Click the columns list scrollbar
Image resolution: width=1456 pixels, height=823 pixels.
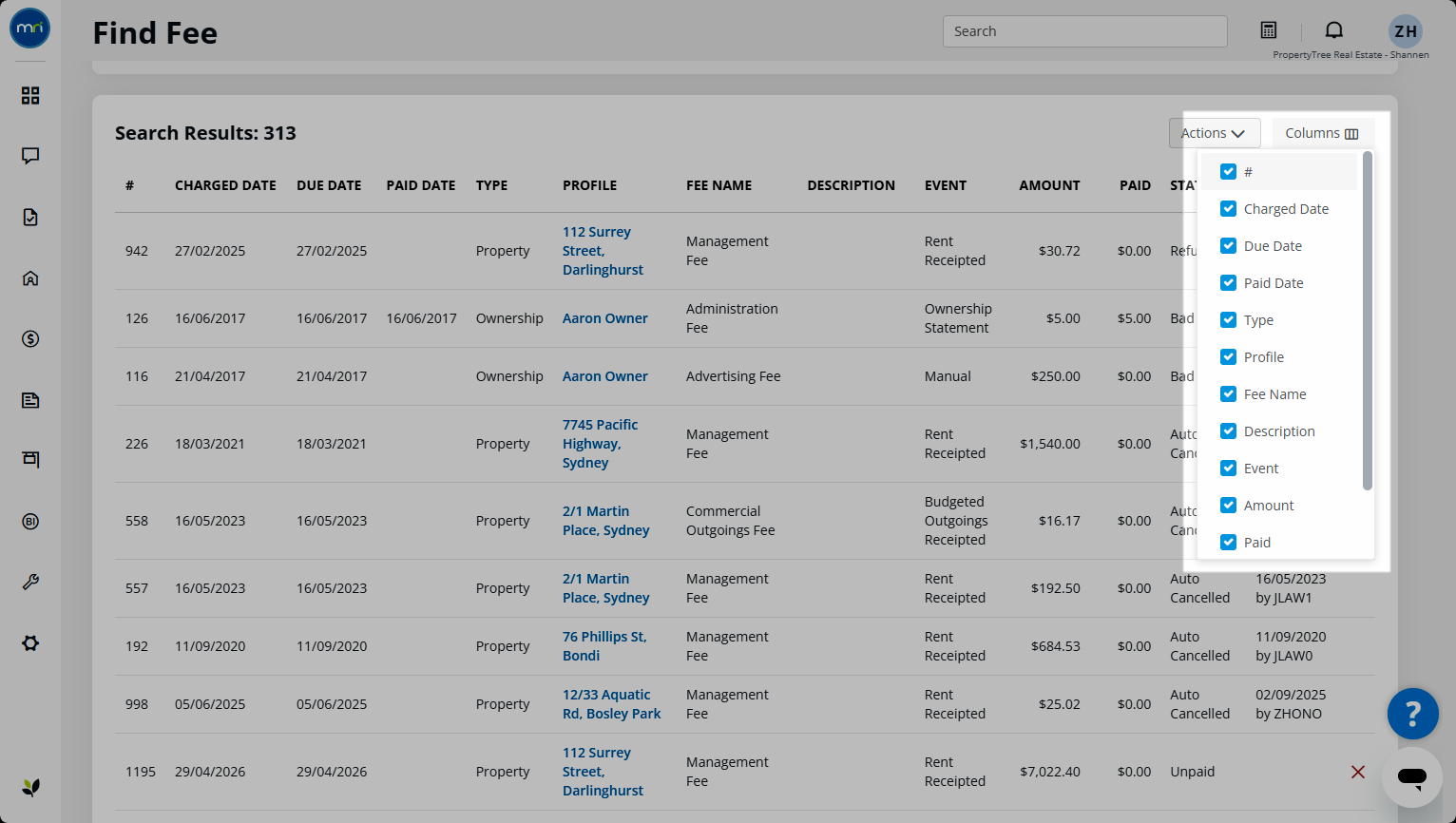(1368, 321)
